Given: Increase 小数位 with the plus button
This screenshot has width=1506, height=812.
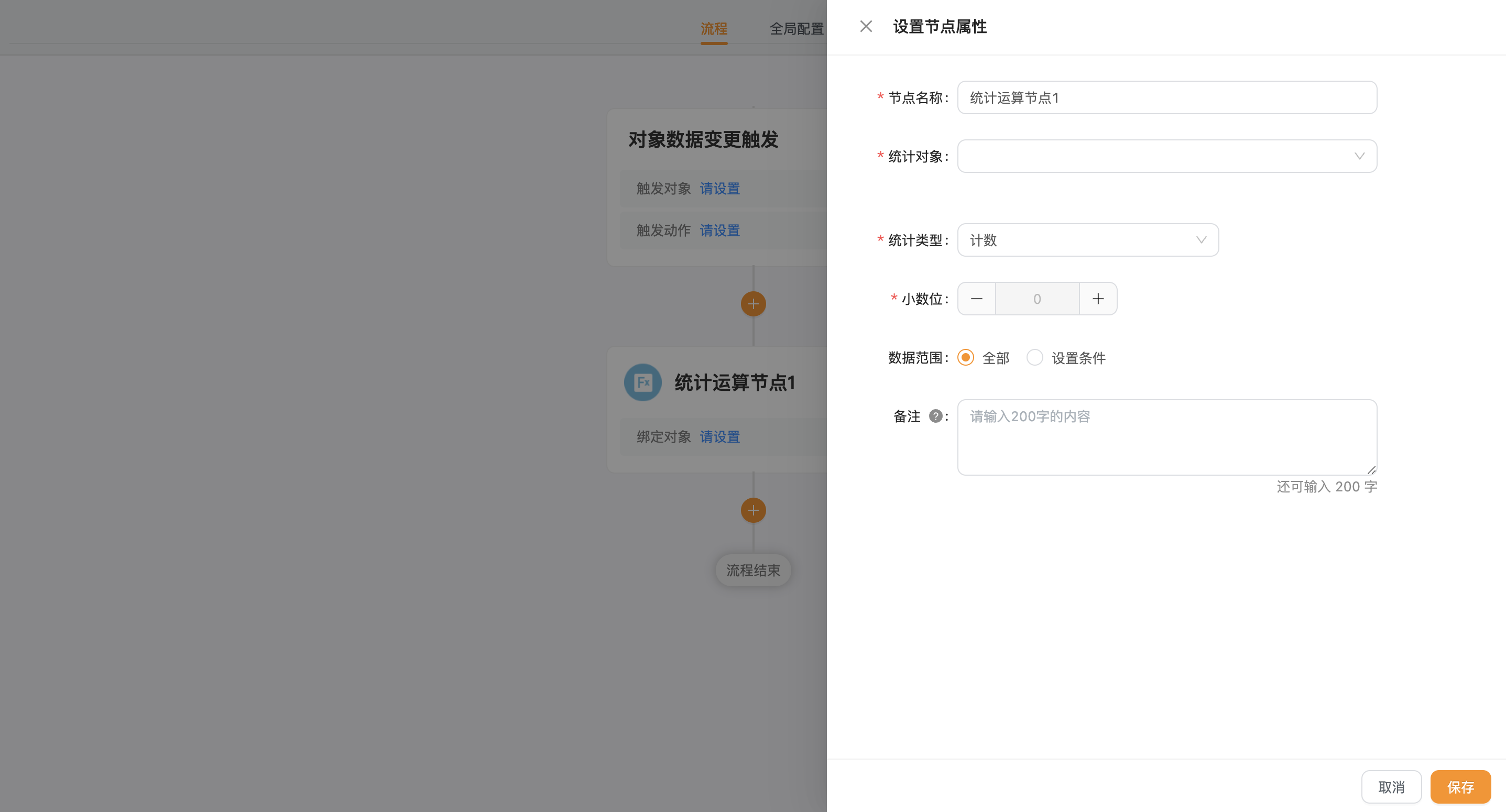Looking at the screenshot, I should click(x=1098, y=299).
